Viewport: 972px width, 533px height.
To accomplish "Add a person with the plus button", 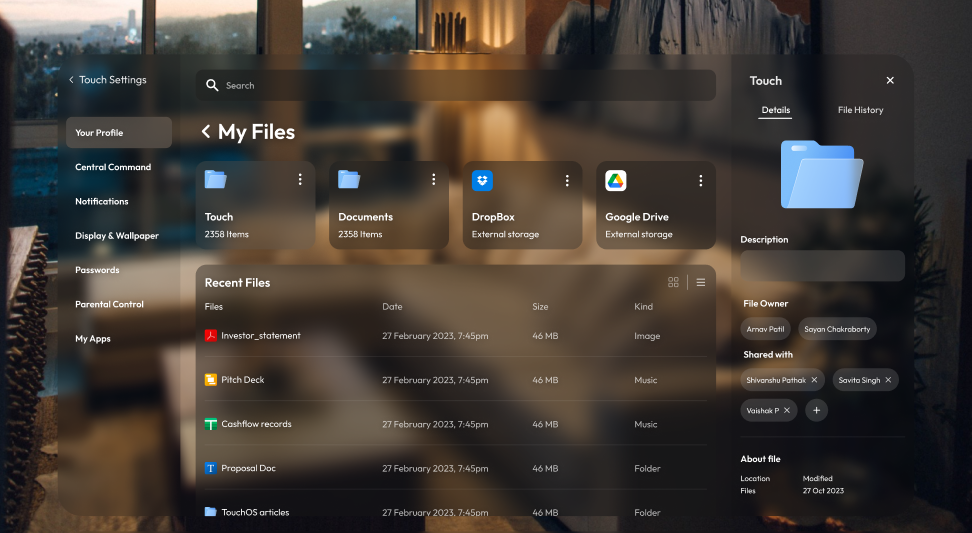I will (x=816, y=410).
